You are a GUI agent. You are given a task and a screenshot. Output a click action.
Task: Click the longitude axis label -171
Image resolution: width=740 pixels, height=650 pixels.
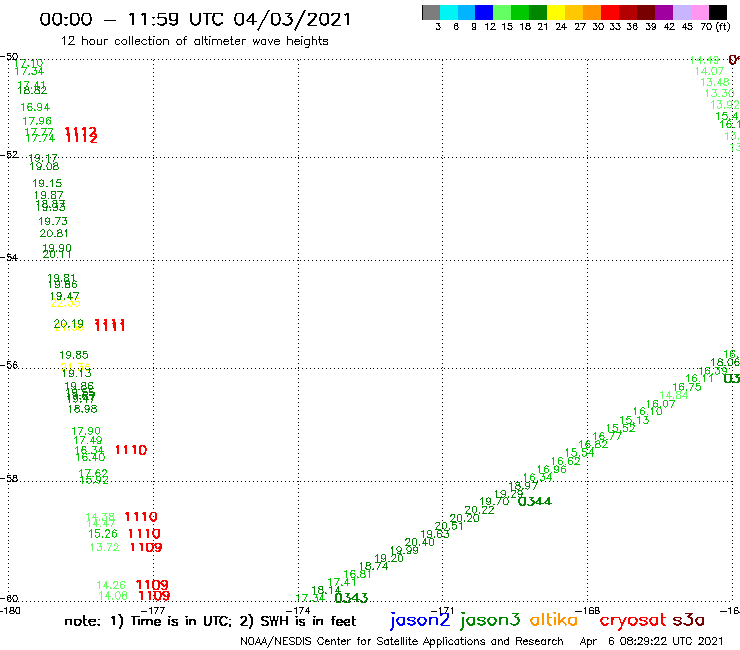pyautogui.click(x=443, y=610)
